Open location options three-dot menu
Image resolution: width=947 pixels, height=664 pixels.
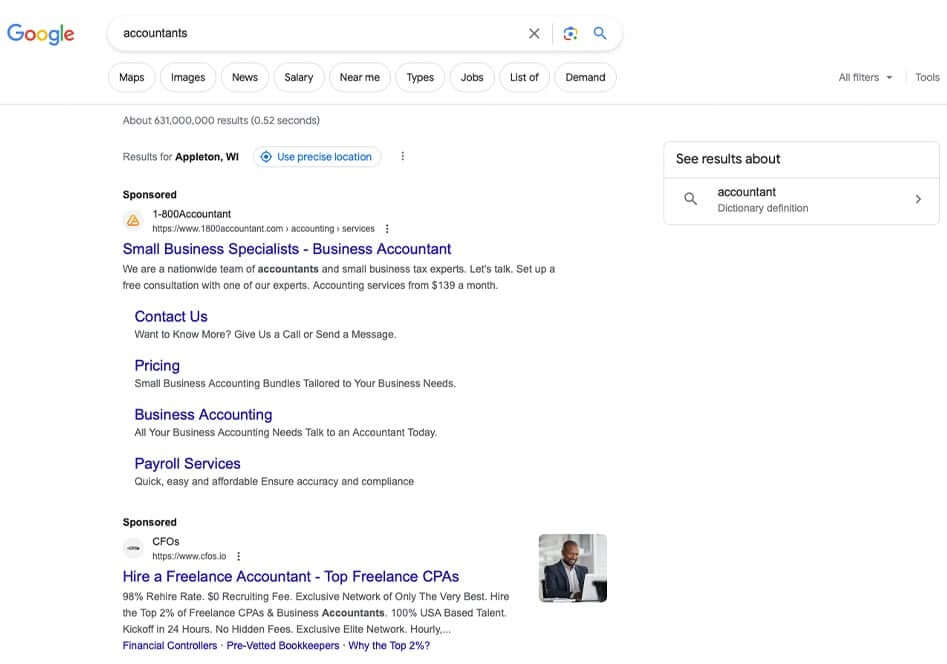[x=403, y=156]
